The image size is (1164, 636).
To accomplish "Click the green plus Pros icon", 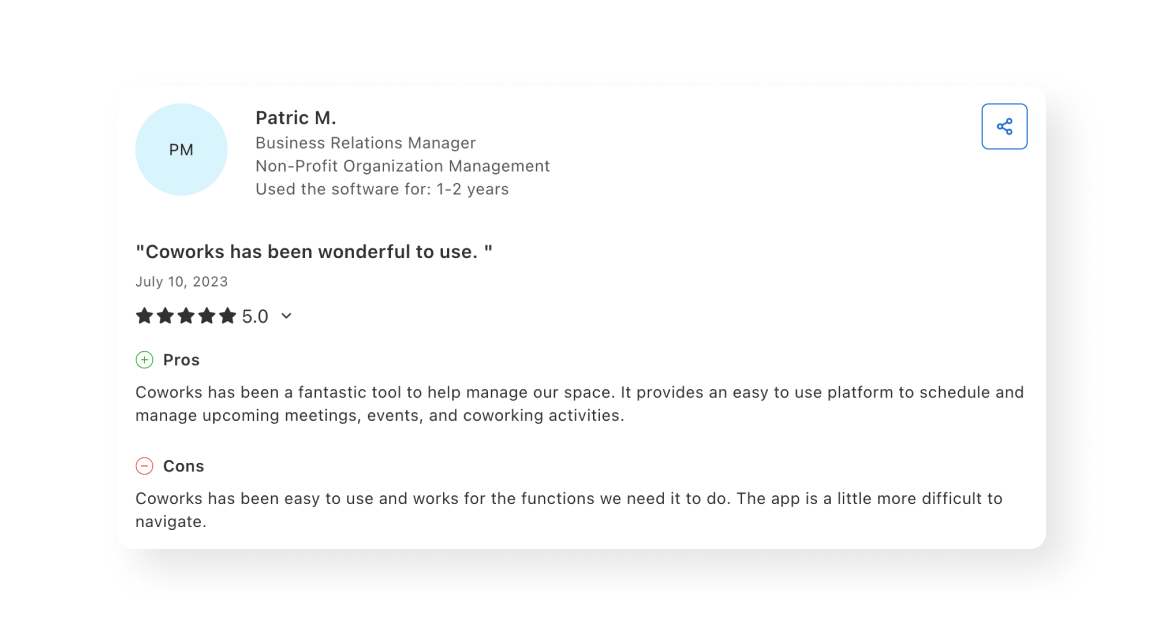I will tap(144, 360).
